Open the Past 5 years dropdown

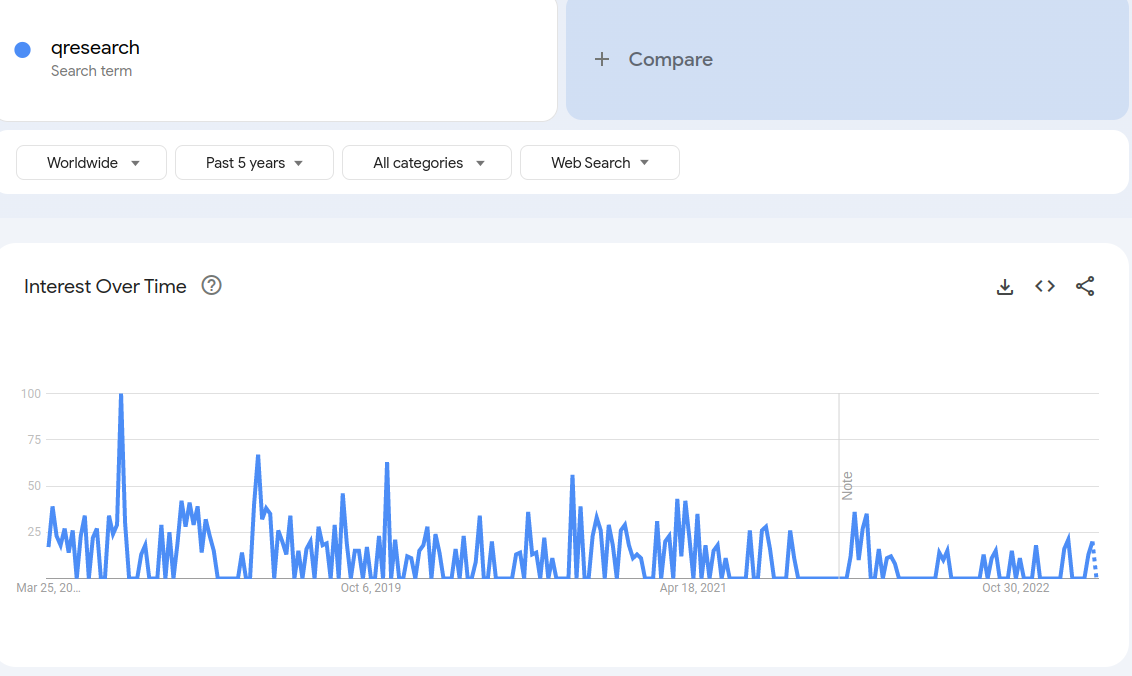point(254,162)
